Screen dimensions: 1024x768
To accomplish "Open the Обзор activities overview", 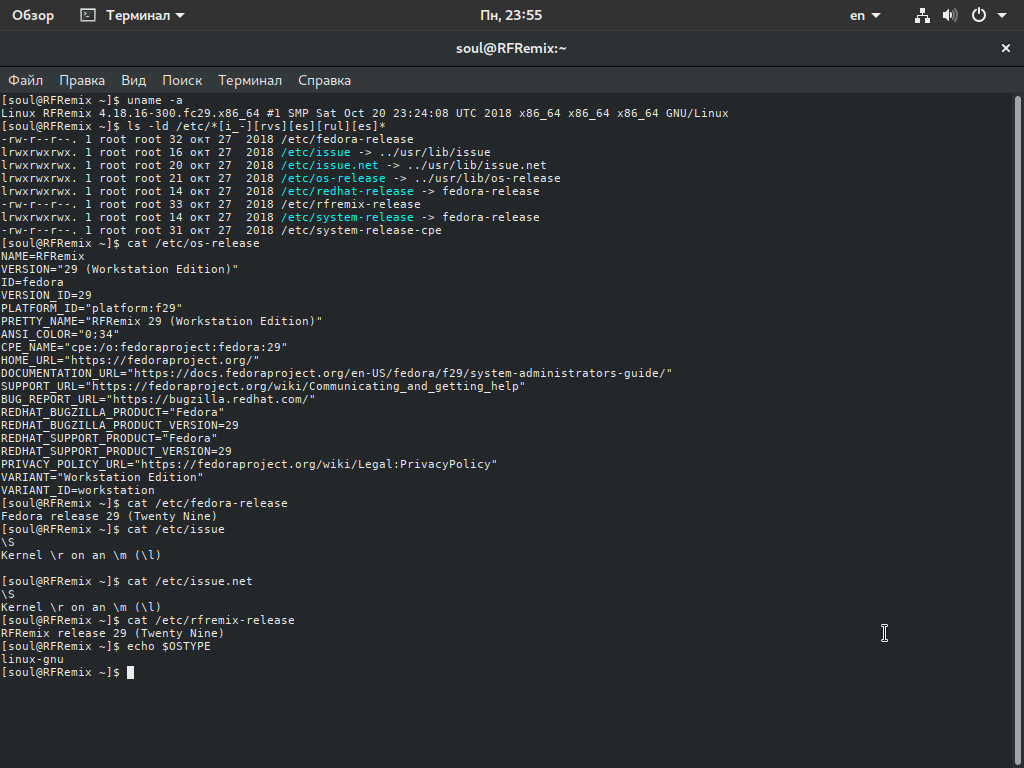I will (x=33, y=15).
